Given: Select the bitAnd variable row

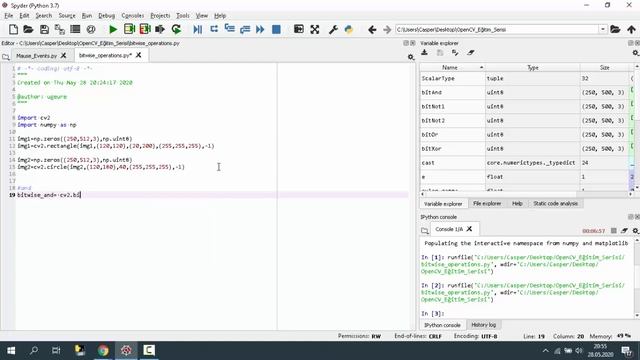Looking at the screenshot, I should (525, 93).
